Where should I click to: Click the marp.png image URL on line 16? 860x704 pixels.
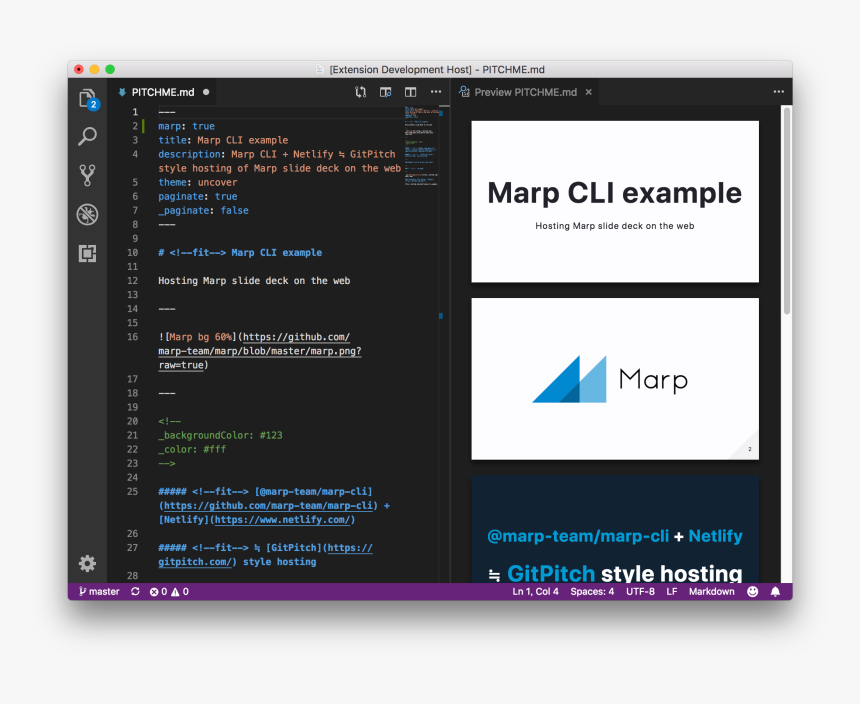(259, 351)
